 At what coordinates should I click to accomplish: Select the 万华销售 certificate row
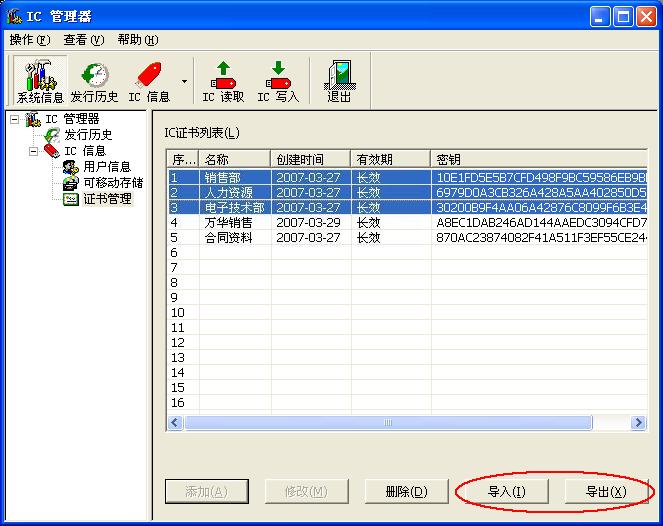click(229, 222)
